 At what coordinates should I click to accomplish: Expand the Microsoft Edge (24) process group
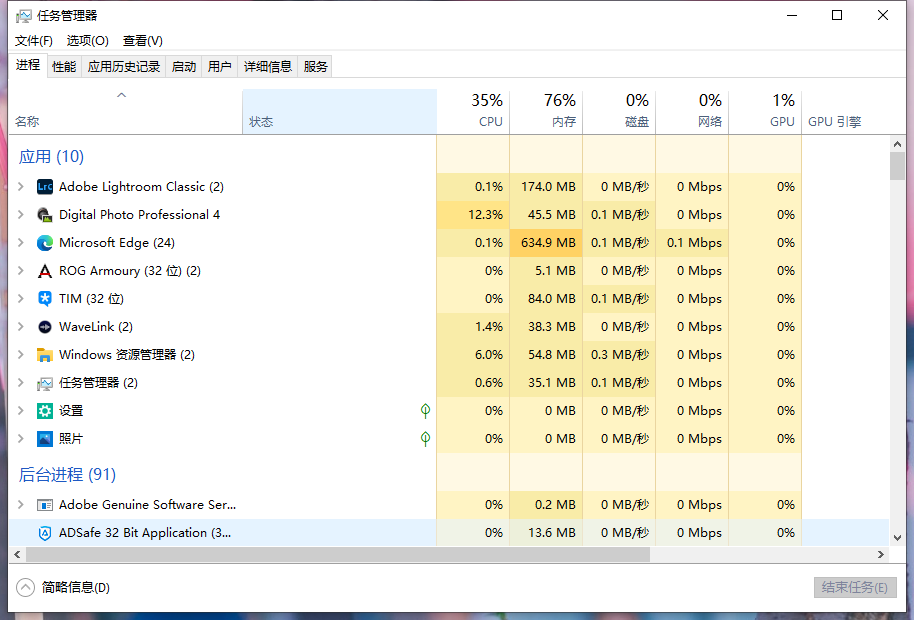pyautogui.click(x=21, y=242)
